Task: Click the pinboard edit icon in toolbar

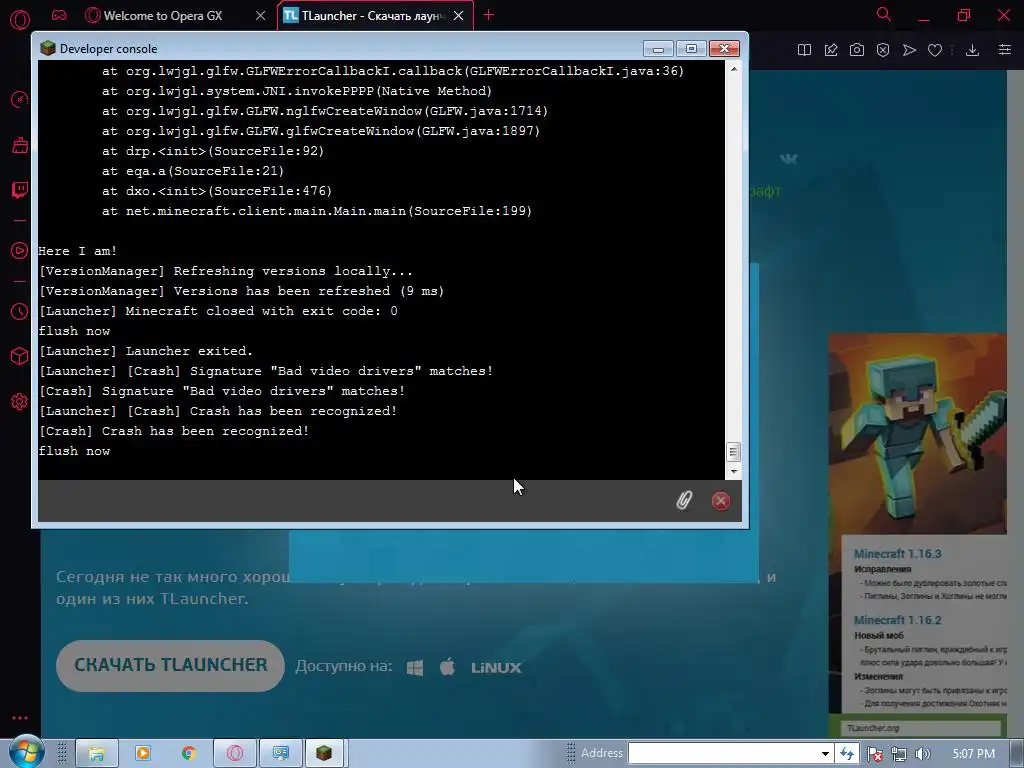Action: point(831,50)
